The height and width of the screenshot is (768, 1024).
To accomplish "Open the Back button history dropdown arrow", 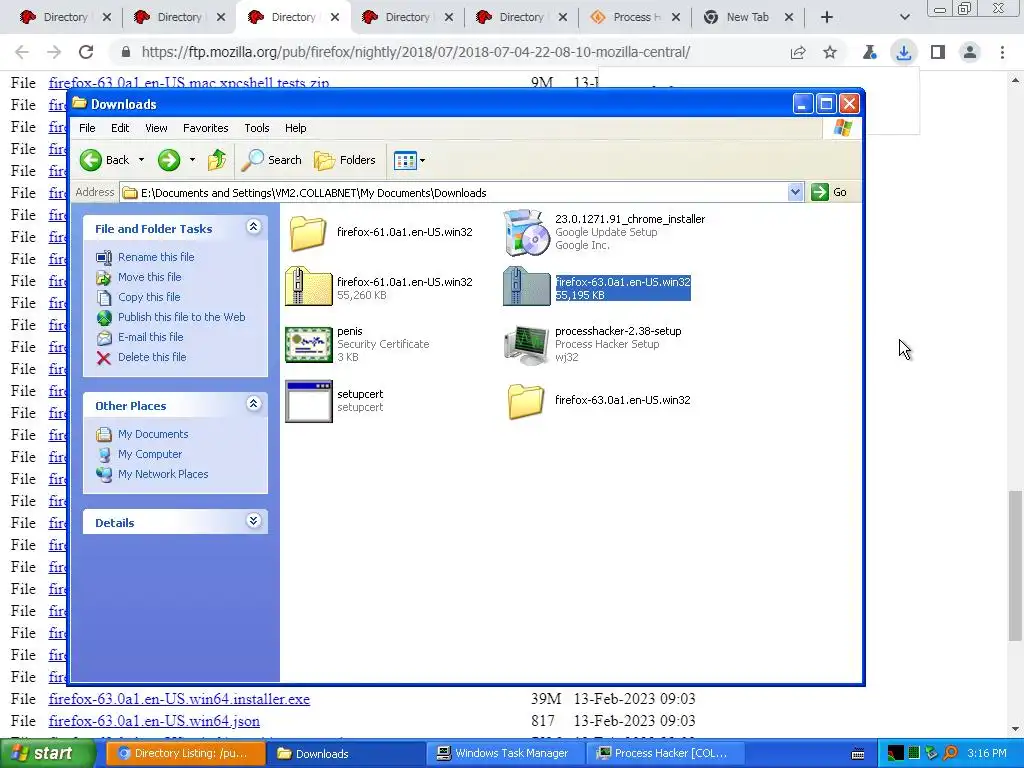I will [x=141, y=160].
